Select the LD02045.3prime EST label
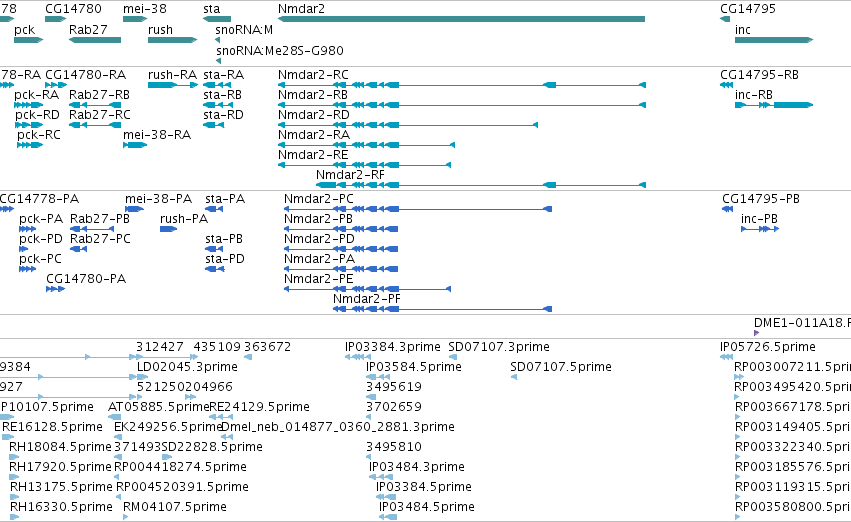Screen dimensions: 851x522 [x=187, y=367]
